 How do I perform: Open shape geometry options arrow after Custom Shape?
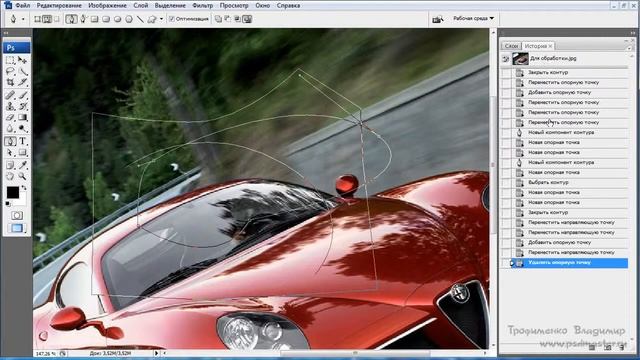pos(161,19)
